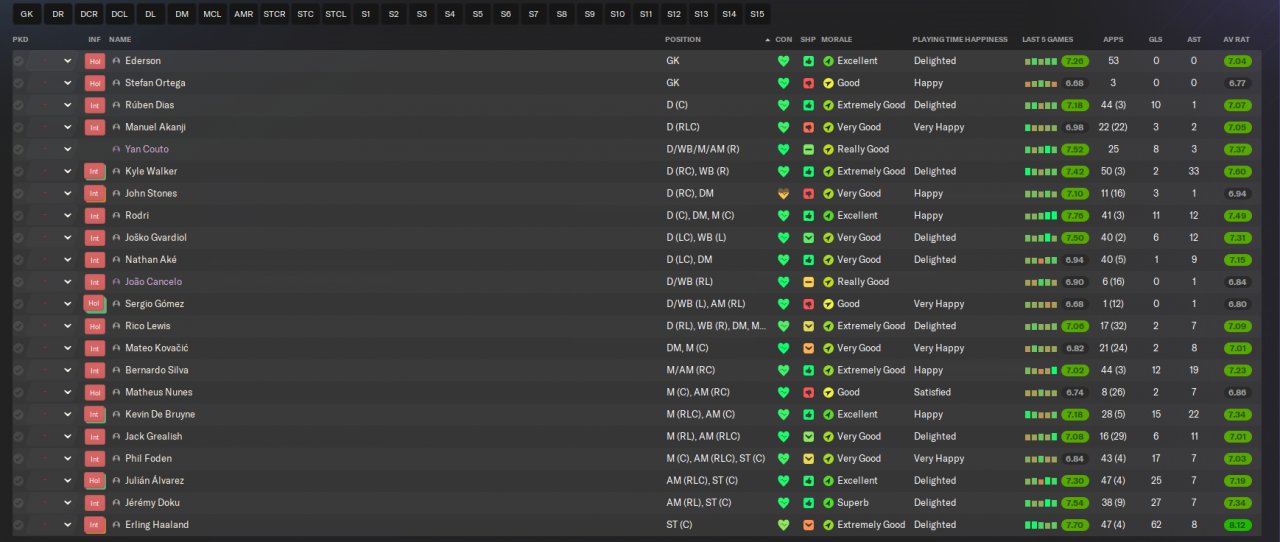Toggle the picked checkmark for Erling Haaland
Screen dimensions: 1280x542
(x=18, y=525)
